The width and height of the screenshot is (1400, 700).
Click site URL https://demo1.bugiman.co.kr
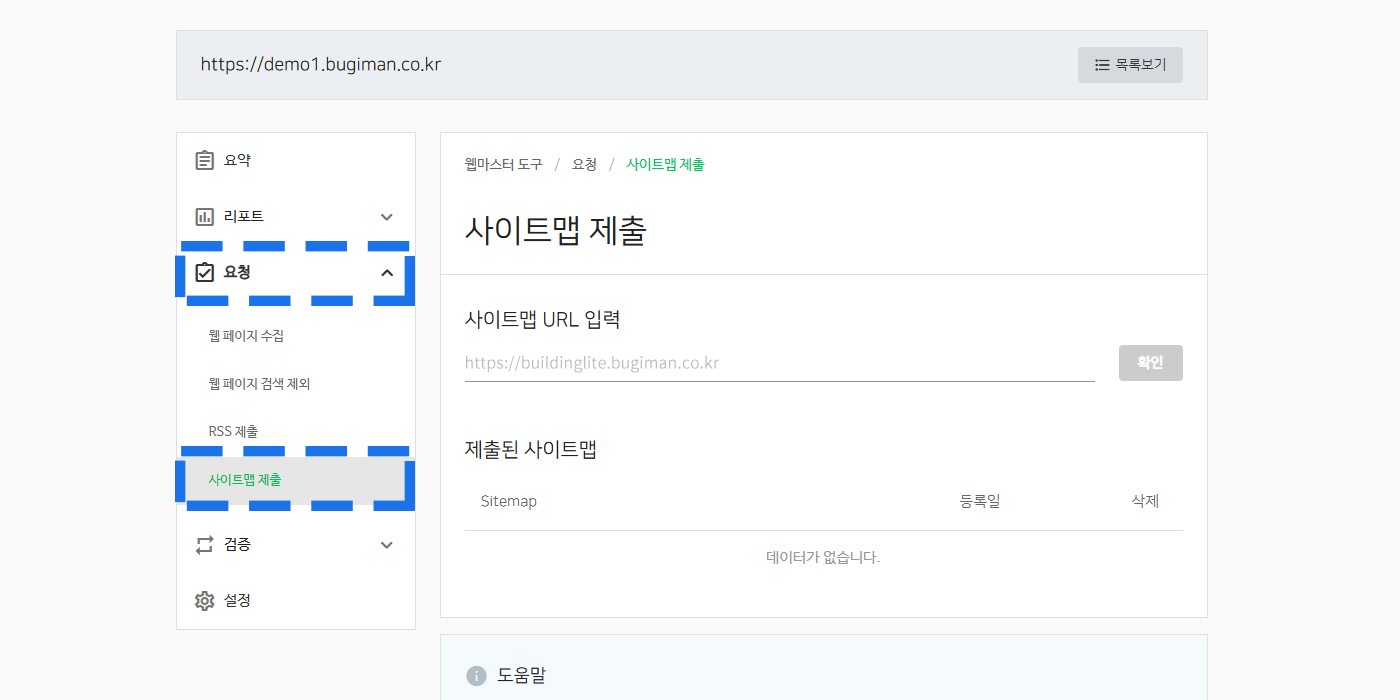[x=321, y=65]
